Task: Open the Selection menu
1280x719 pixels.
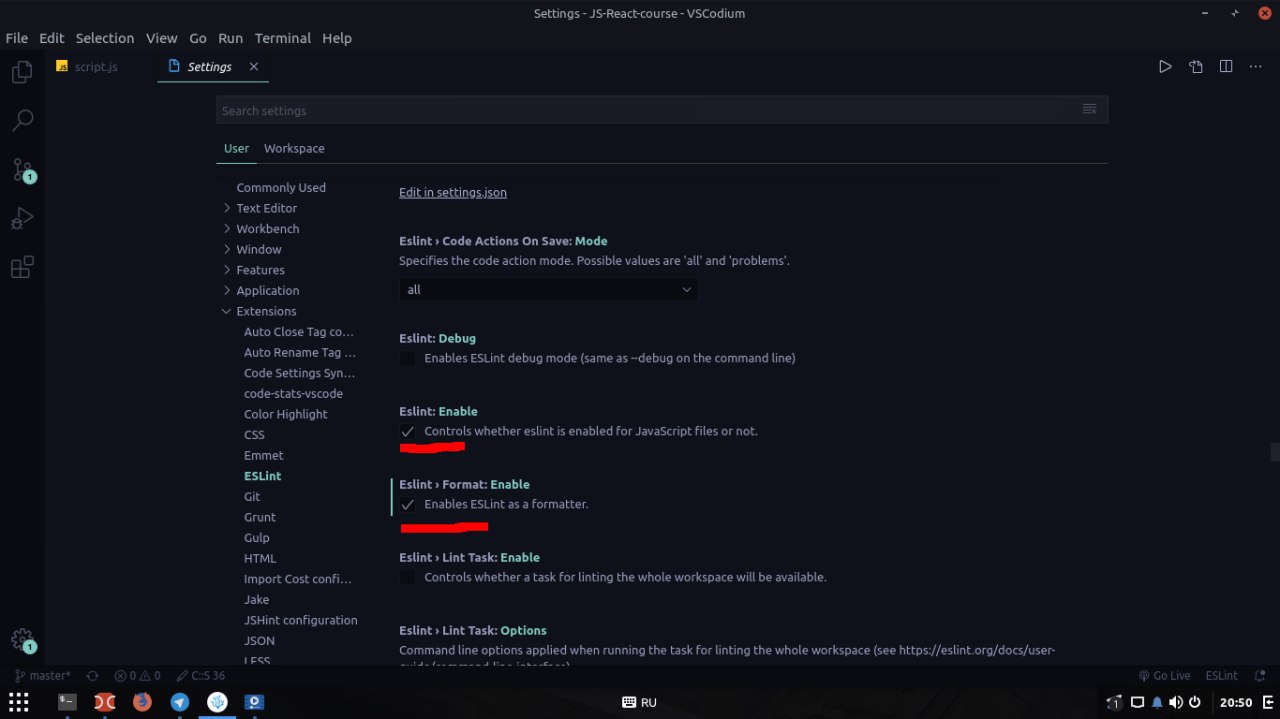Action: click(105, 38)
